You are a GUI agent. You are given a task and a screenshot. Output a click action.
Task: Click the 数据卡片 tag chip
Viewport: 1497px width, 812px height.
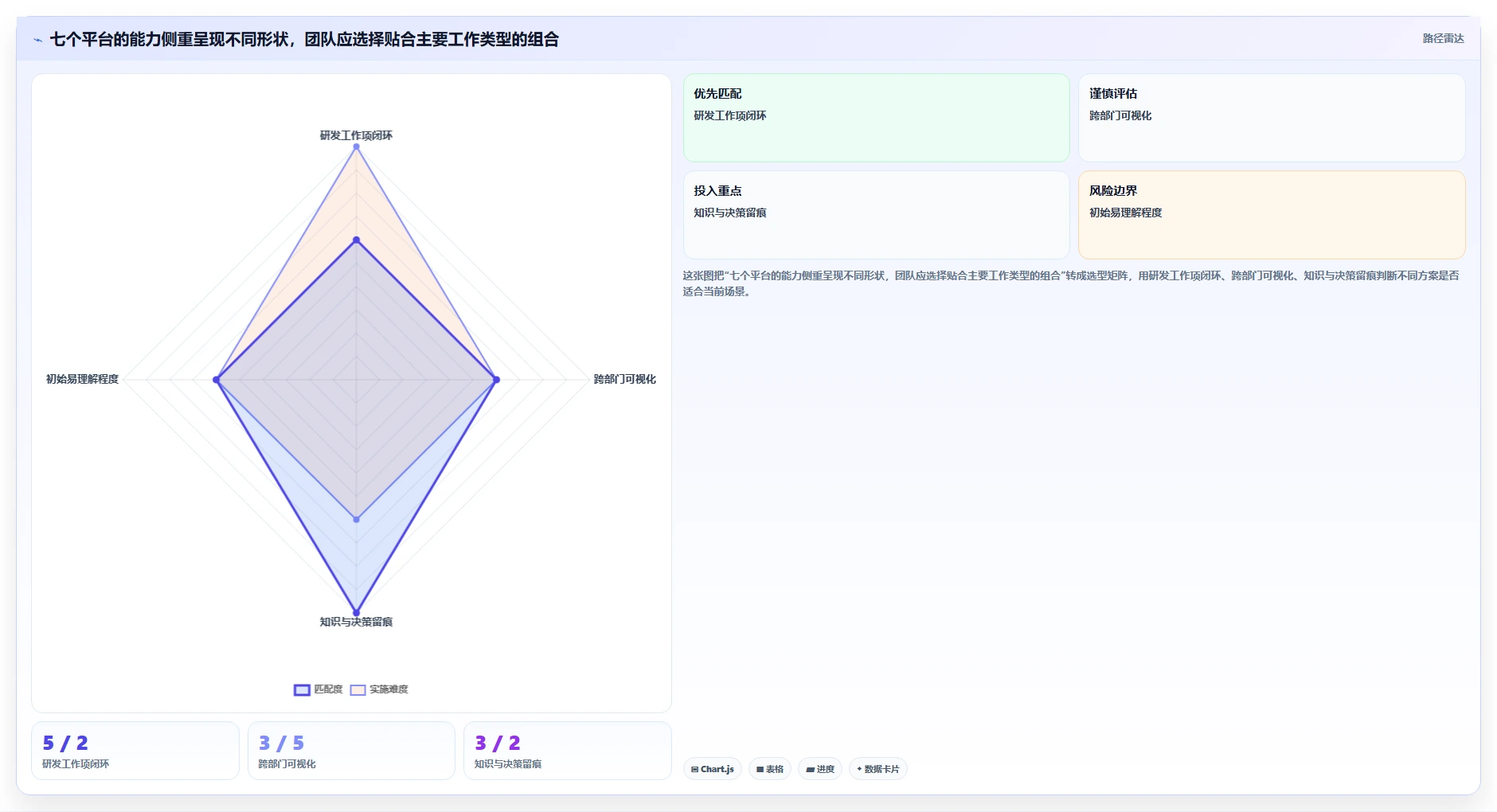pyautogui.click(x=878, y=769)
